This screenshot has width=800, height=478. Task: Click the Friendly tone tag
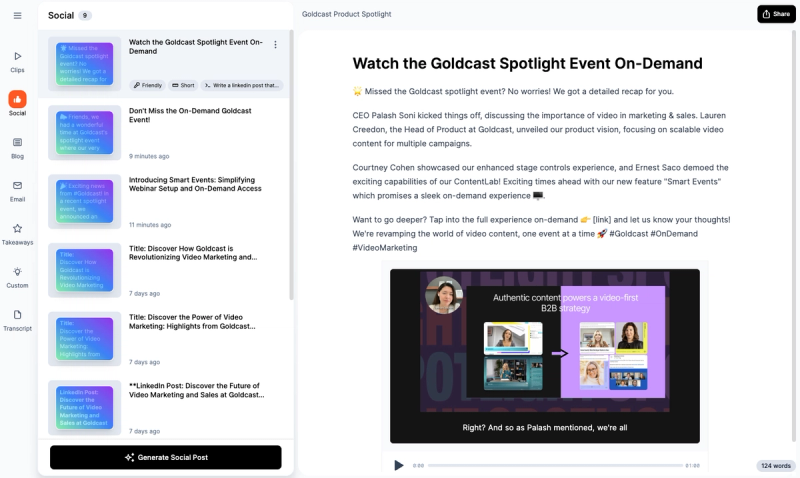[147, 85]
